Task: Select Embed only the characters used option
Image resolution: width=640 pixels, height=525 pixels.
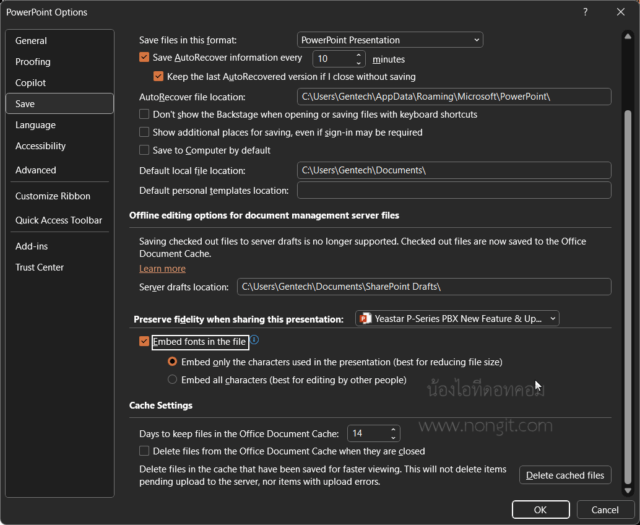Action: (172, 362)
